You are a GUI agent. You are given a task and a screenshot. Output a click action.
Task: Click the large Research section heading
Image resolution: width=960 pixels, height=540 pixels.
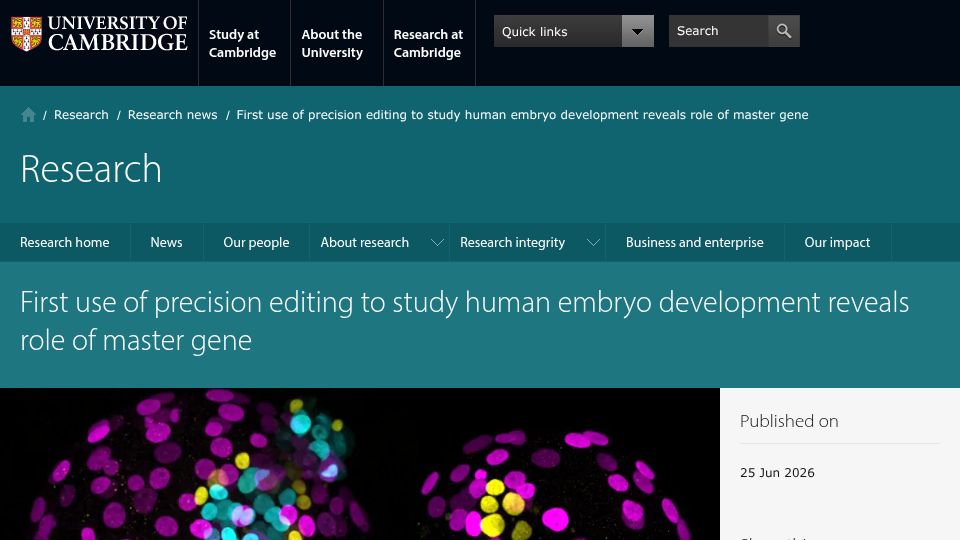(x=91, y=169)
